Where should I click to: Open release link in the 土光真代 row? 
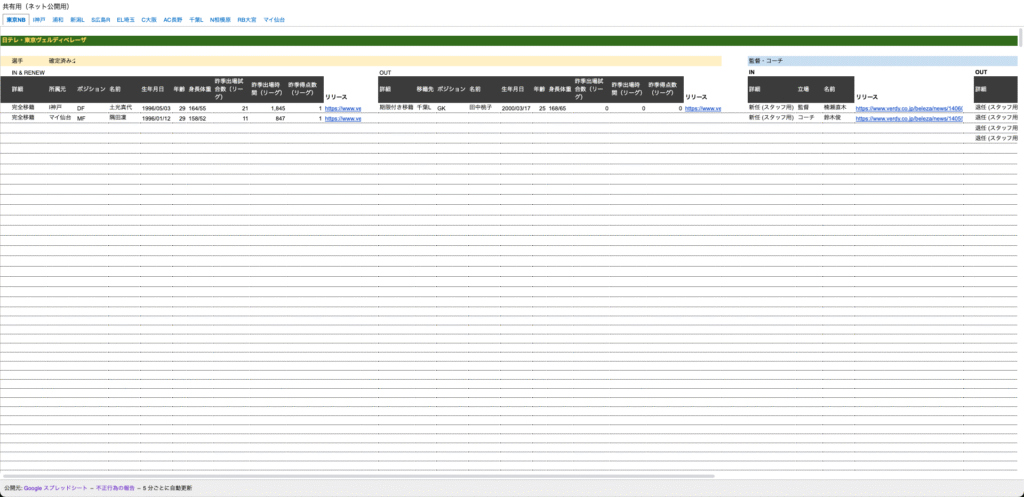(x=343, y=108)
